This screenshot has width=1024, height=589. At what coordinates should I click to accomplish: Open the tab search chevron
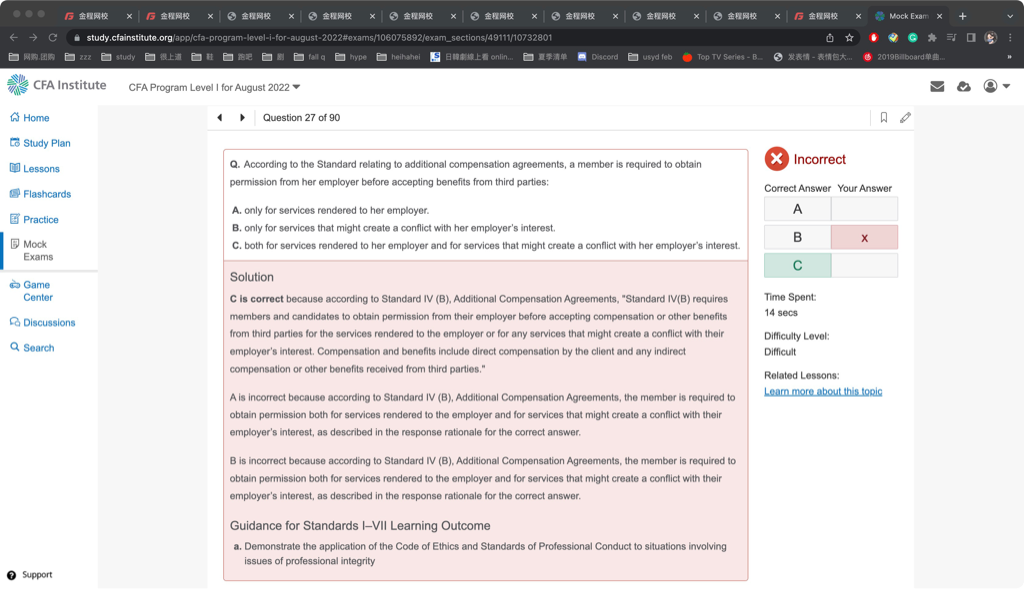click(x=1010, y=16)
